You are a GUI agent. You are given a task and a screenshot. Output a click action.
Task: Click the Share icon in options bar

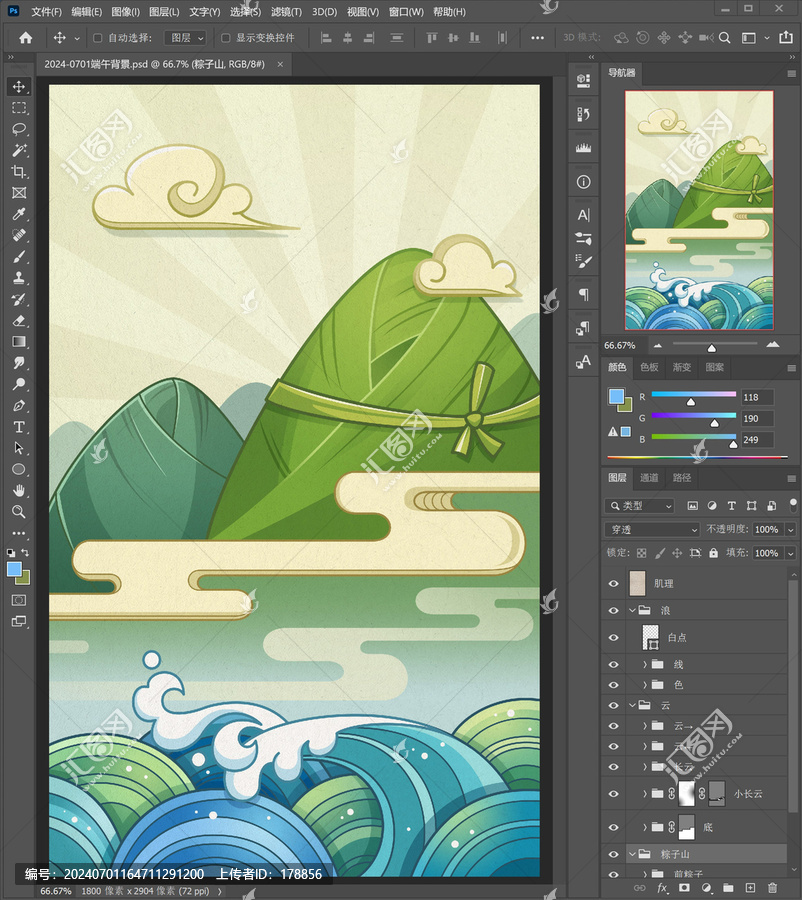point(786,38)
